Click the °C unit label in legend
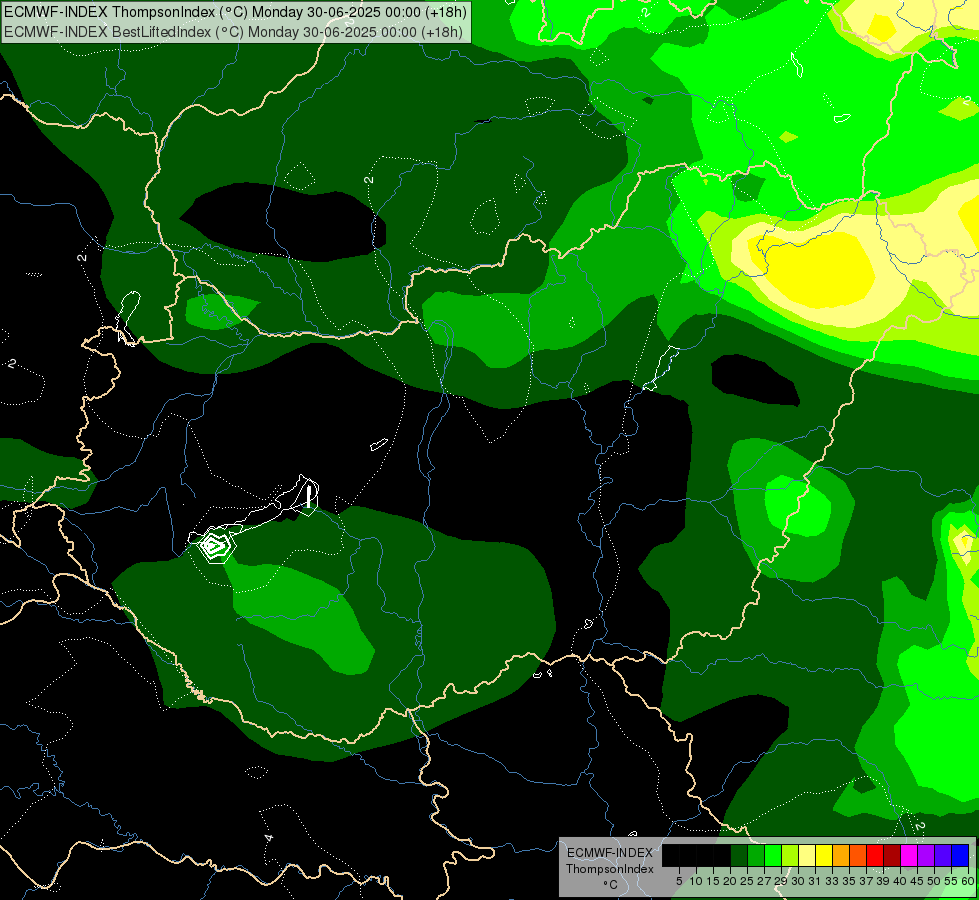The image size is (979, 900). (x=610, y=884)
